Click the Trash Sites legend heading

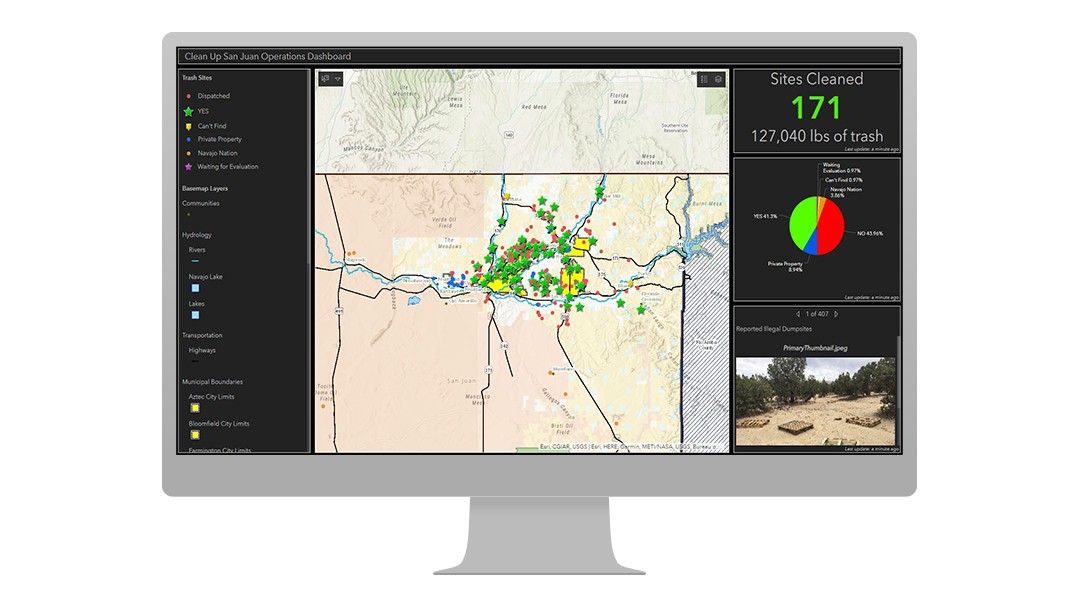click(197, 78)
